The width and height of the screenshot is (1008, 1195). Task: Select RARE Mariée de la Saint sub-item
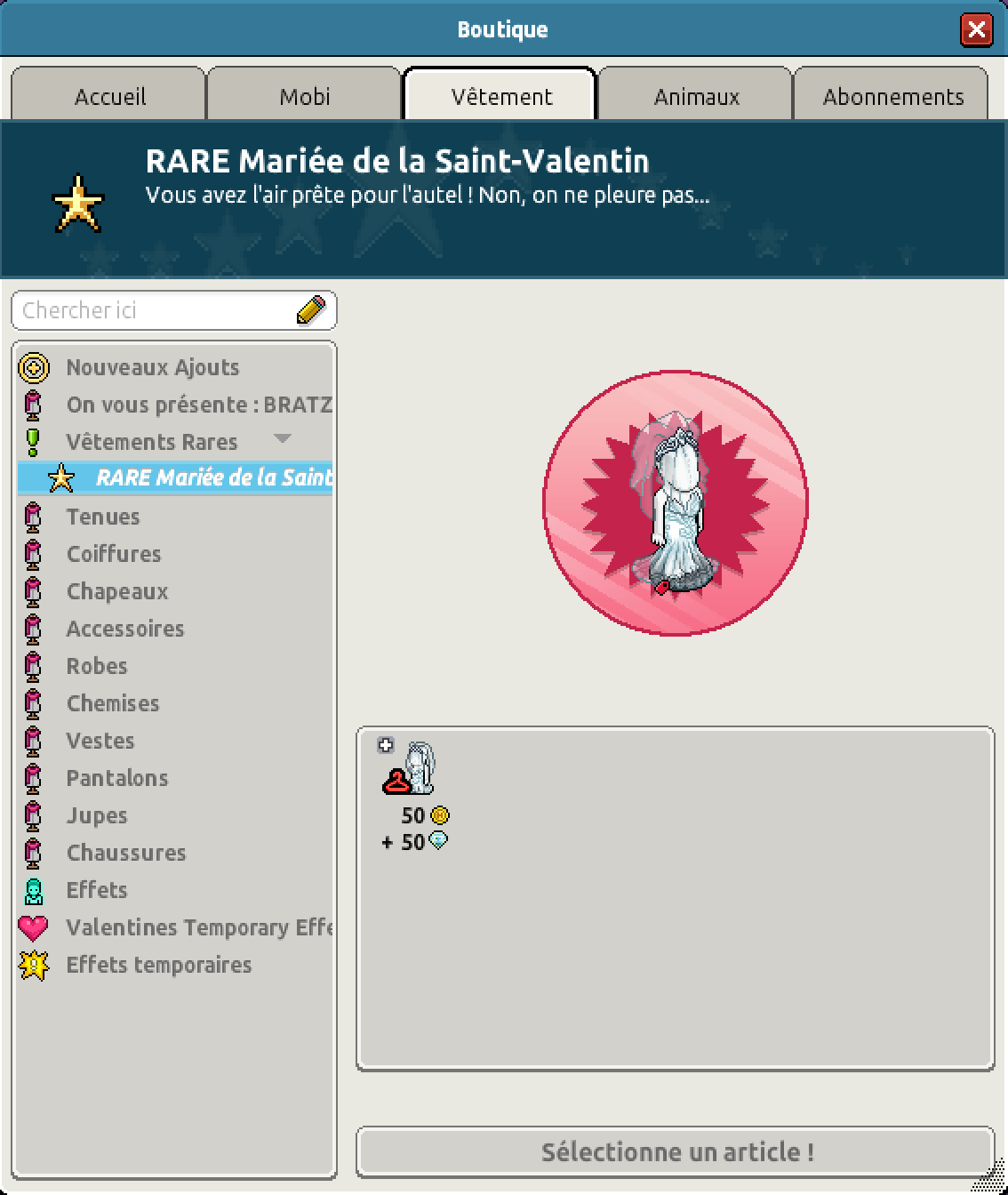click(175, 477)
